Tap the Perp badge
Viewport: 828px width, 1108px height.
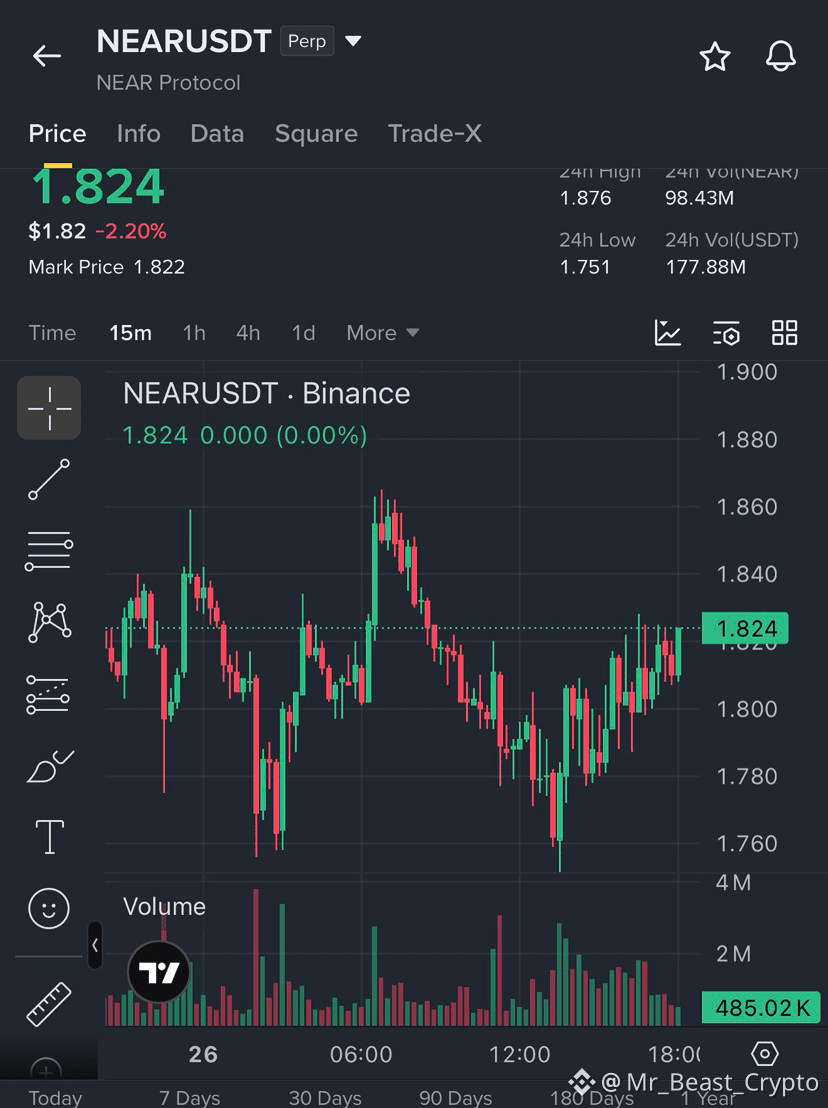click(x=307, y=41)
